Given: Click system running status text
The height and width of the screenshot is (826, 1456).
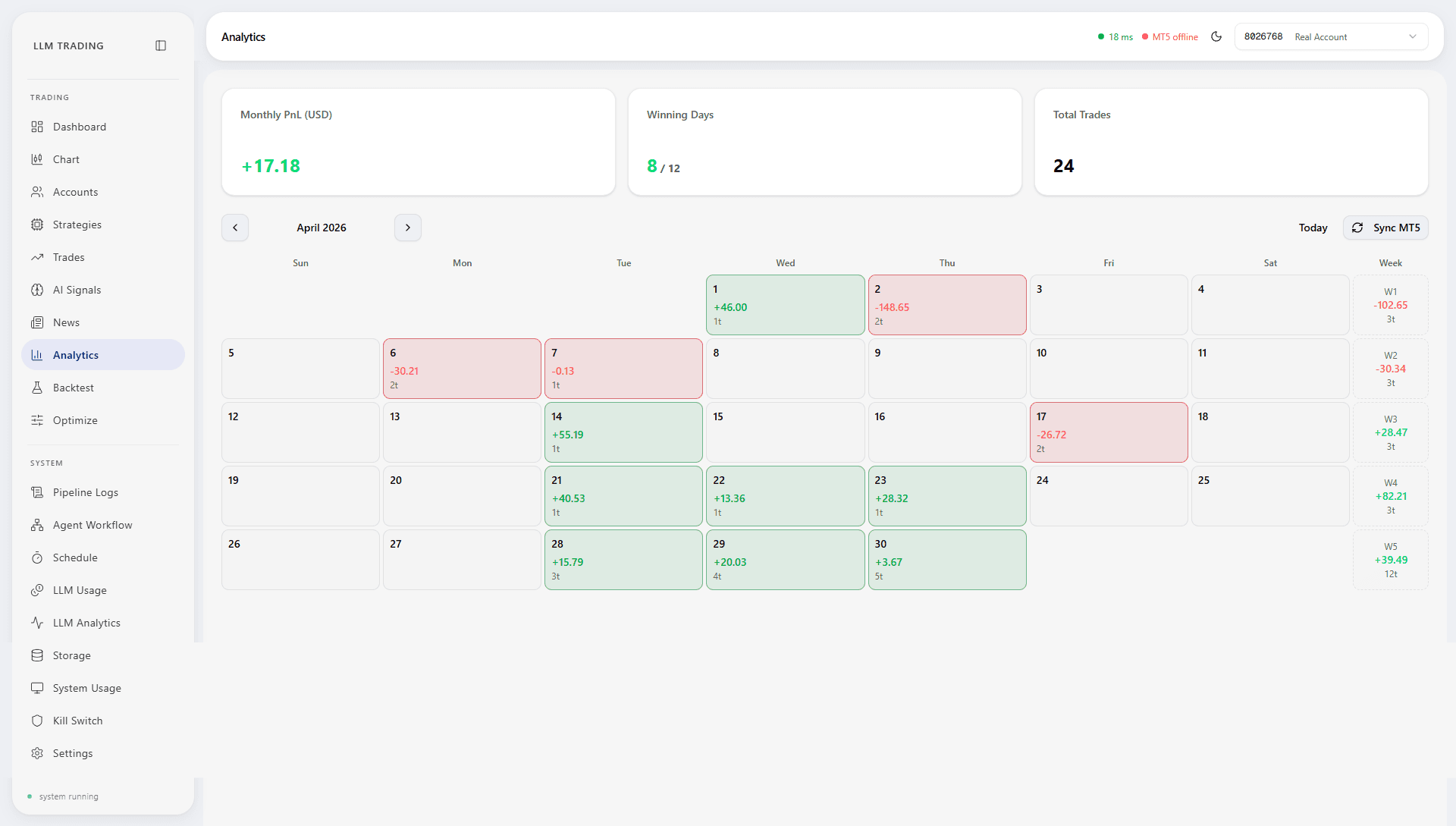Looking at the screenshot, I should [x=69, y=796].
